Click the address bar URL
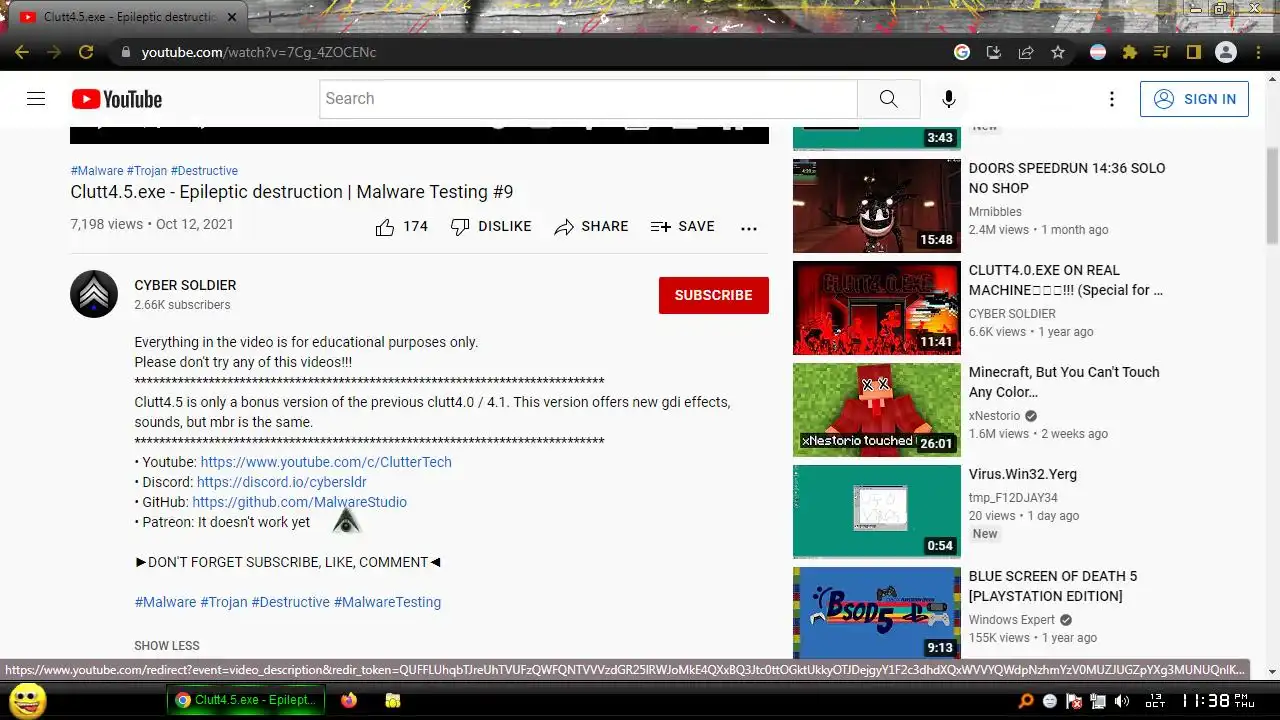This screenshot has height=720, width=1280. point(258,52)
